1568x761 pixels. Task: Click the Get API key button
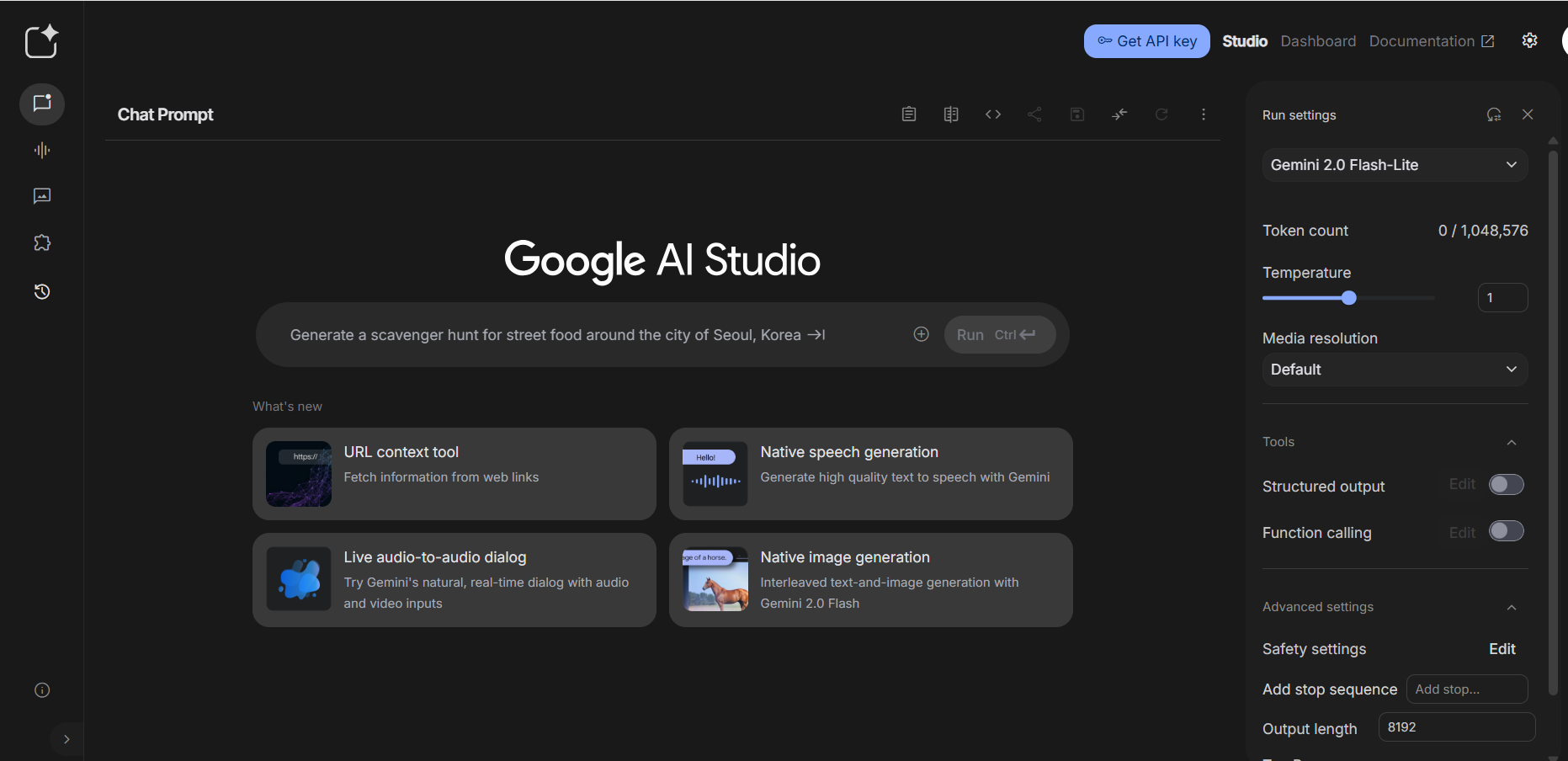pyautogui.click(x=1147, y=41)
